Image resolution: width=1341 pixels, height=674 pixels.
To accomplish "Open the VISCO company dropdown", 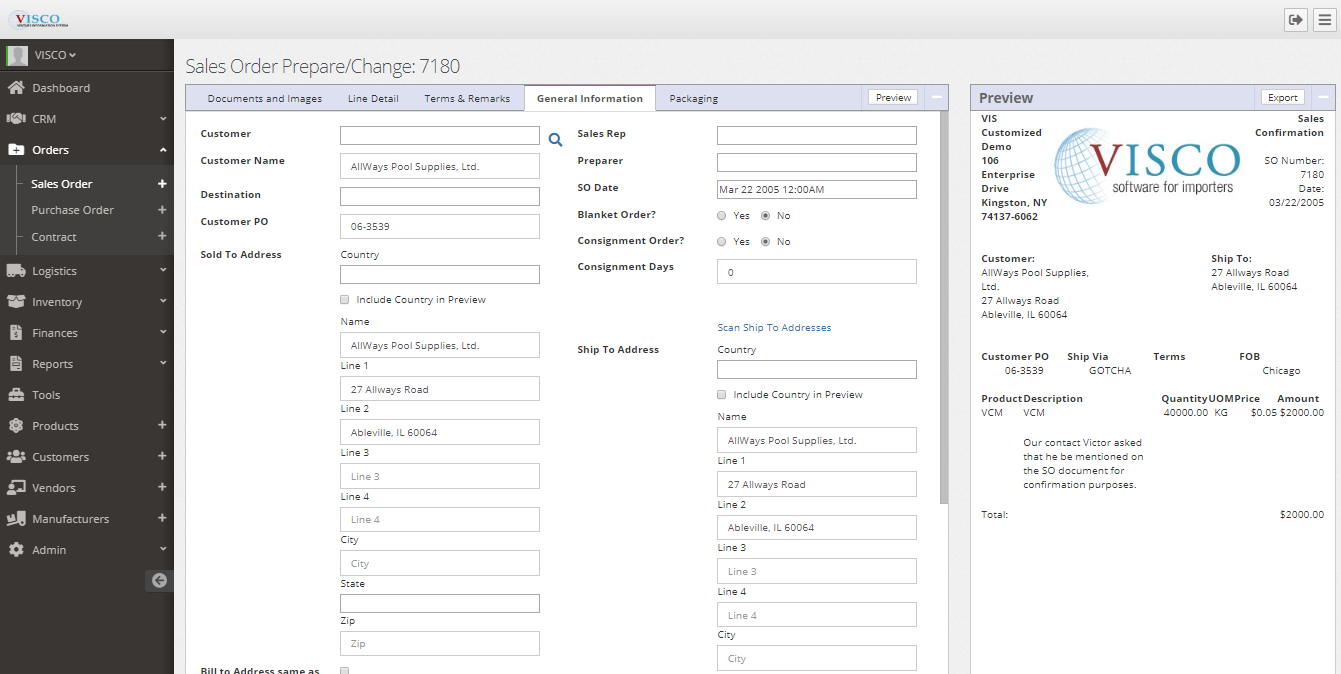I will (x=52, y=54).
